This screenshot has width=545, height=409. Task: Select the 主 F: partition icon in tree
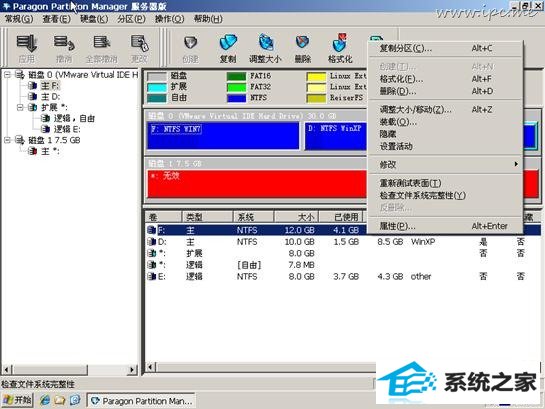pos(33,85)
